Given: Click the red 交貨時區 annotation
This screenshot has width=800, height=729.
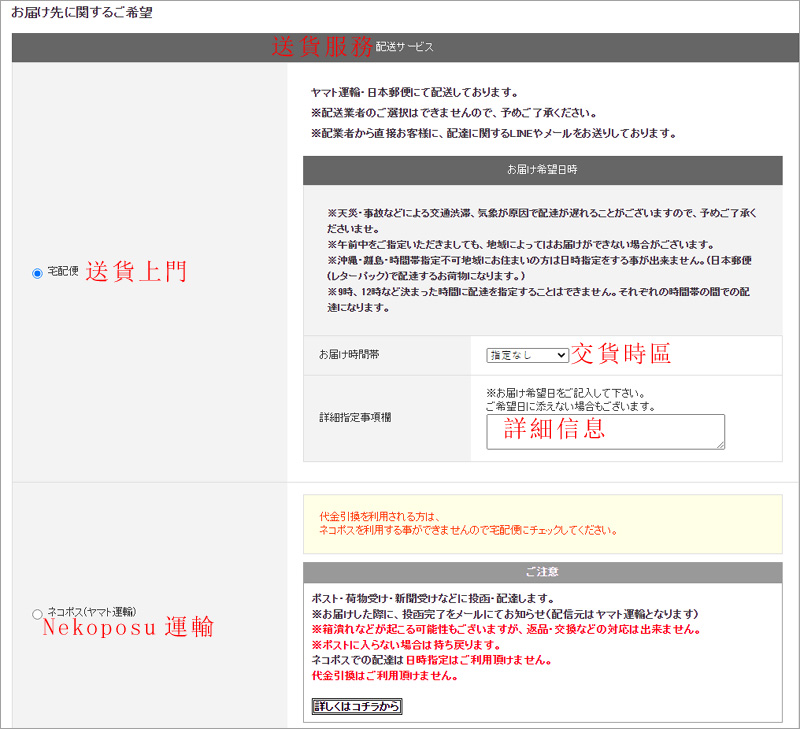Looking at the screenshot, I should click(x=620, y=354).
